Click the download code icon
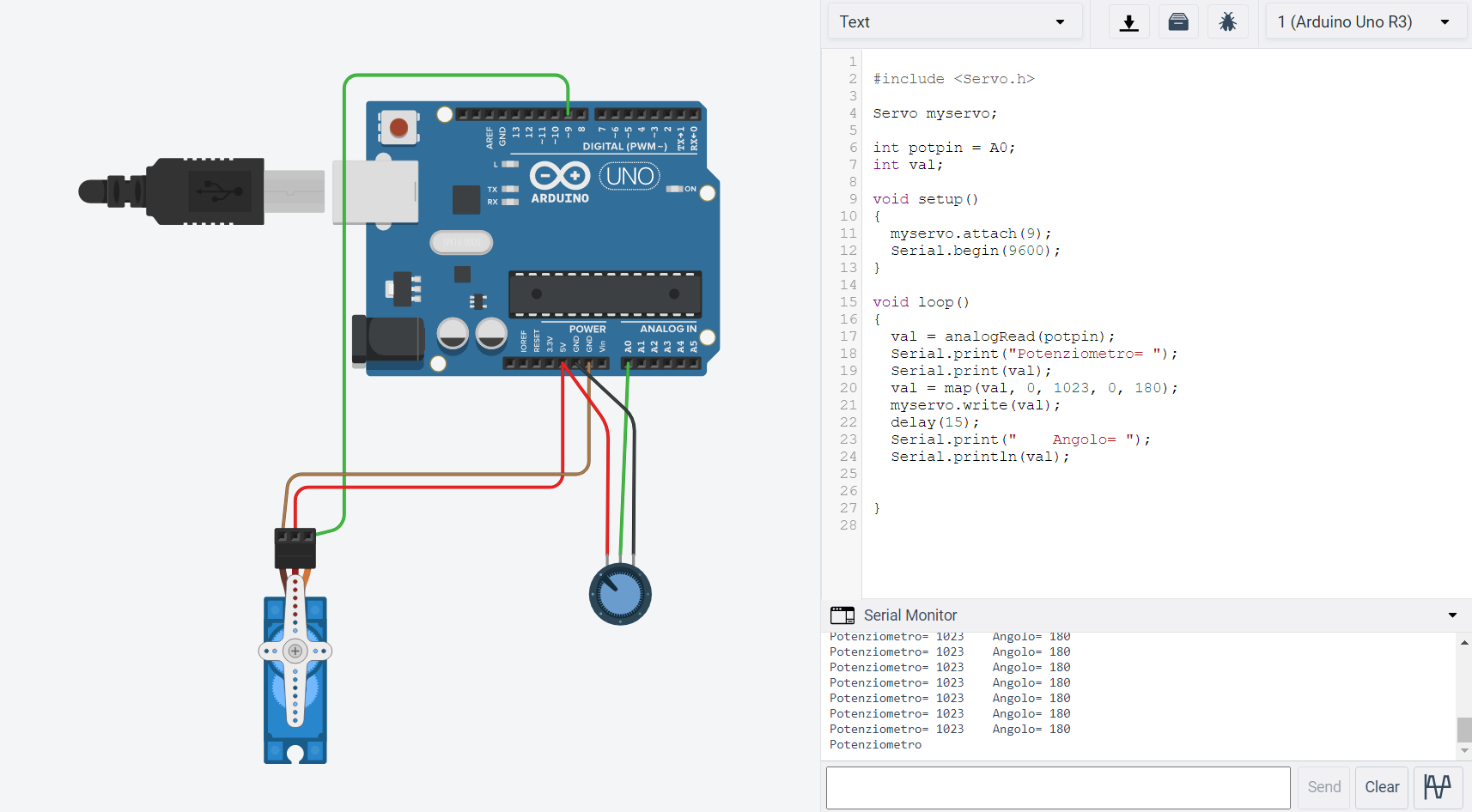 coord(1128,22)
